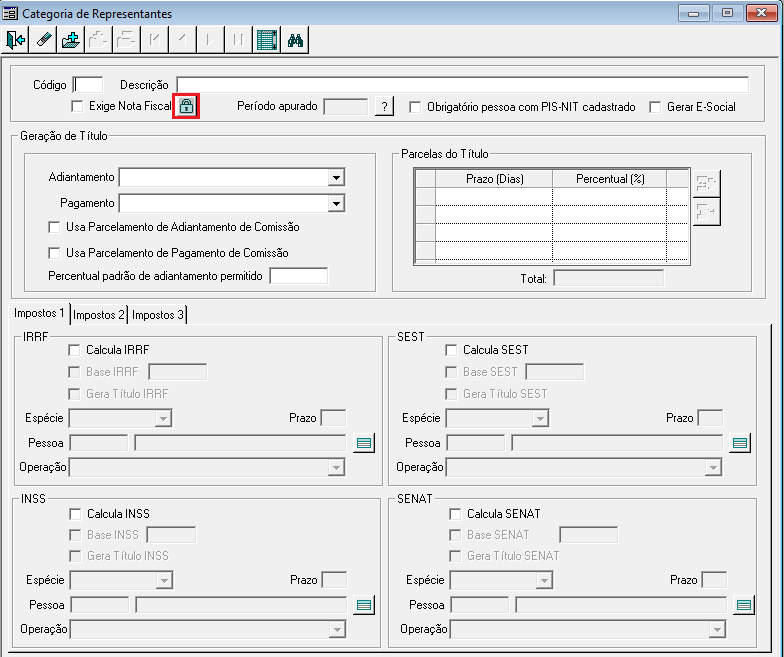Viewport: 784px width, 657px height.
Task: Expand the Adiantamento dropdown
Action: tap(336, 178)
